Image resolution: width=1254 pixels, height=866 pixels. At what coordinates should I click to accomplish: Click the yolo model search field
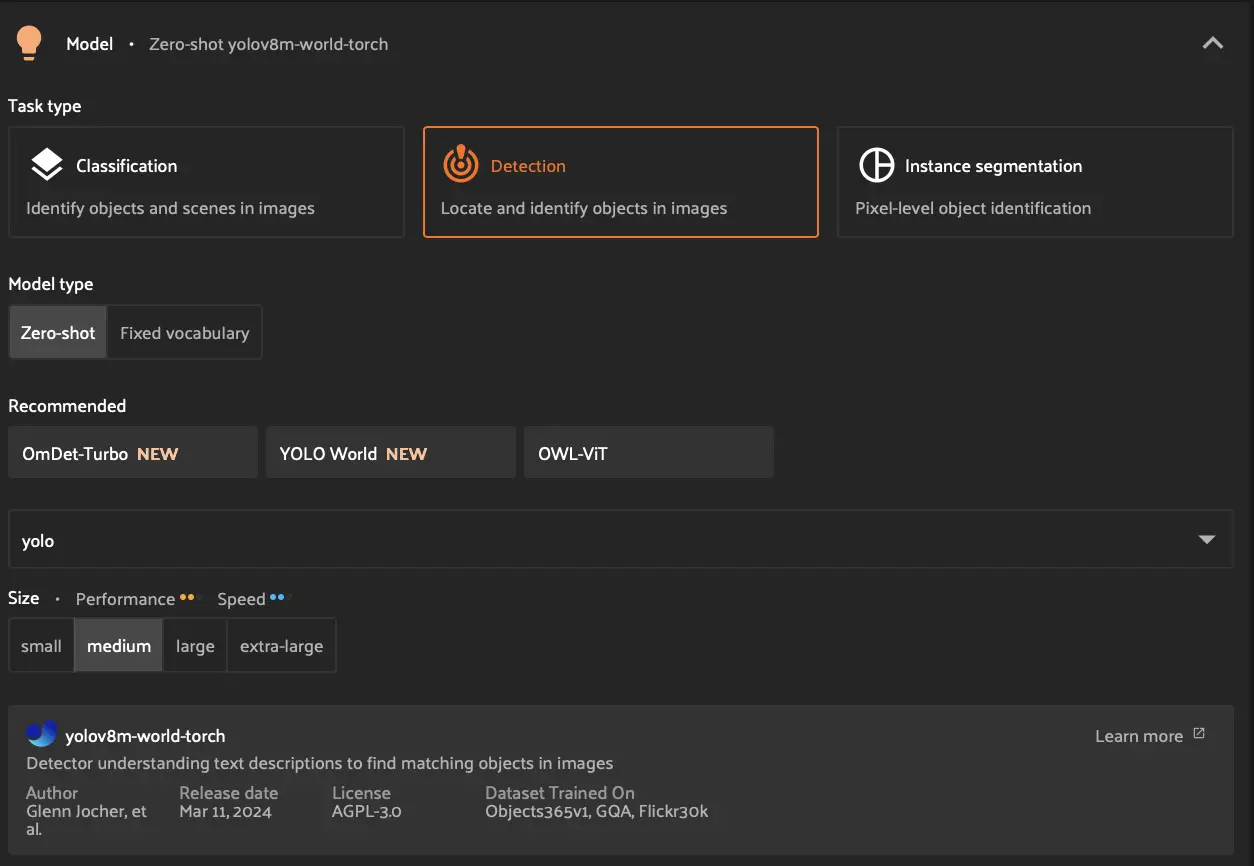(600, 540)
